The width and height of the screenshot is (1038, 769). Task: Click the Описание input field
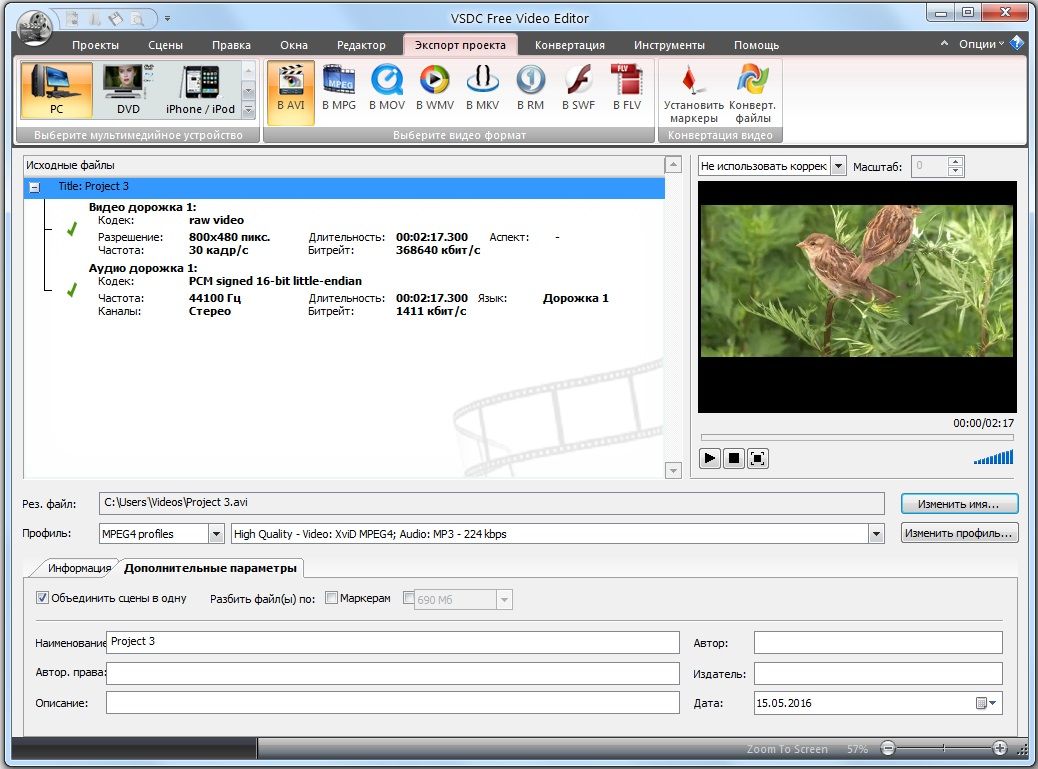click(393, 703)
